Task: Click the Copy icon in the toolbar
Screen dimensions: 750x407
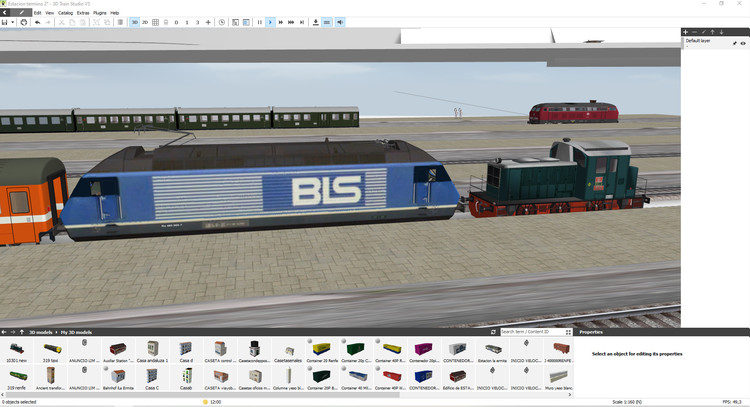Action: tap(72, 22)
